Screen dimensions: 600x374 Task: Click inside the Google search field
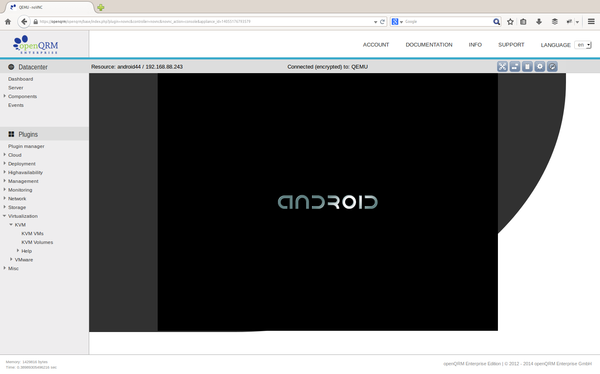pyautogui.click(x=448, y=22)
